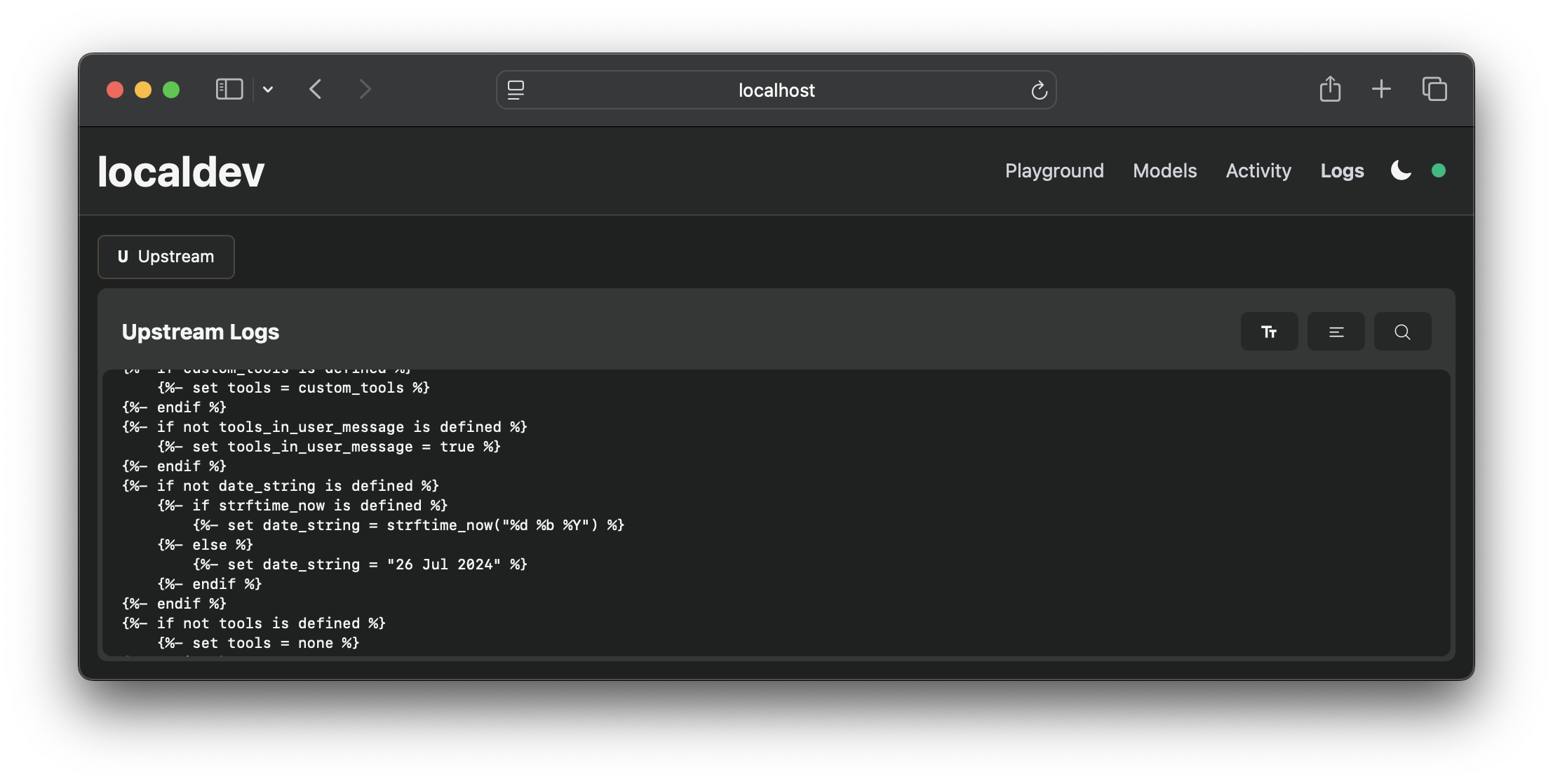
Task: Click the green connection status indicator
Action: (x=1439, y=170)
